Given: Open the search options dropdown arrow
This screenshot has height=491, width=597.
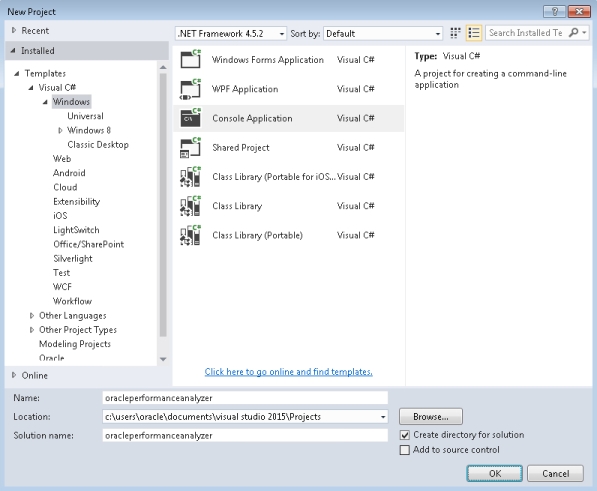Looking at the screenshot, I should 584,33.
